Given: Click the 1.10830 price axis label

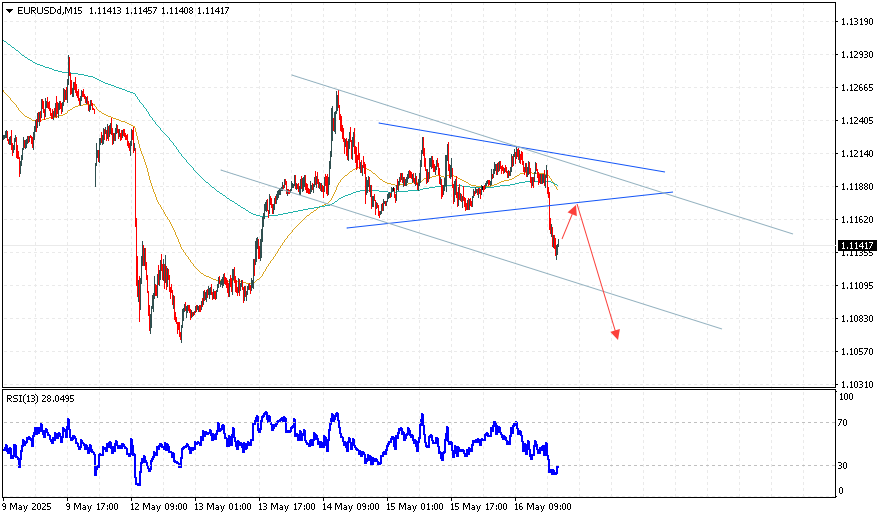Looking at the screenshot, I should coord(857,319).
